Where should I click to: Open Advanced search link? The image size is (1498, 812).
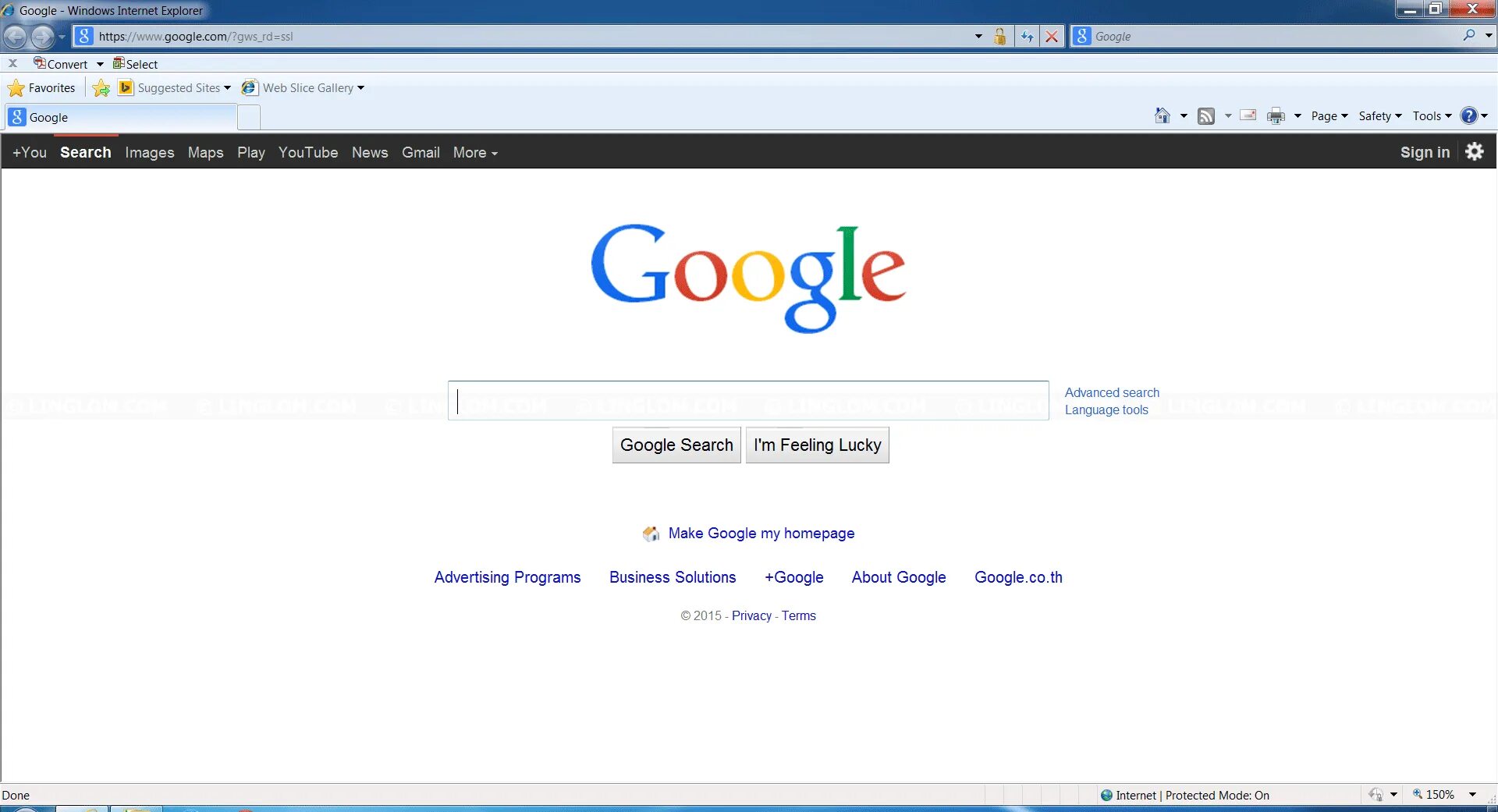[x=1112, y=392]
